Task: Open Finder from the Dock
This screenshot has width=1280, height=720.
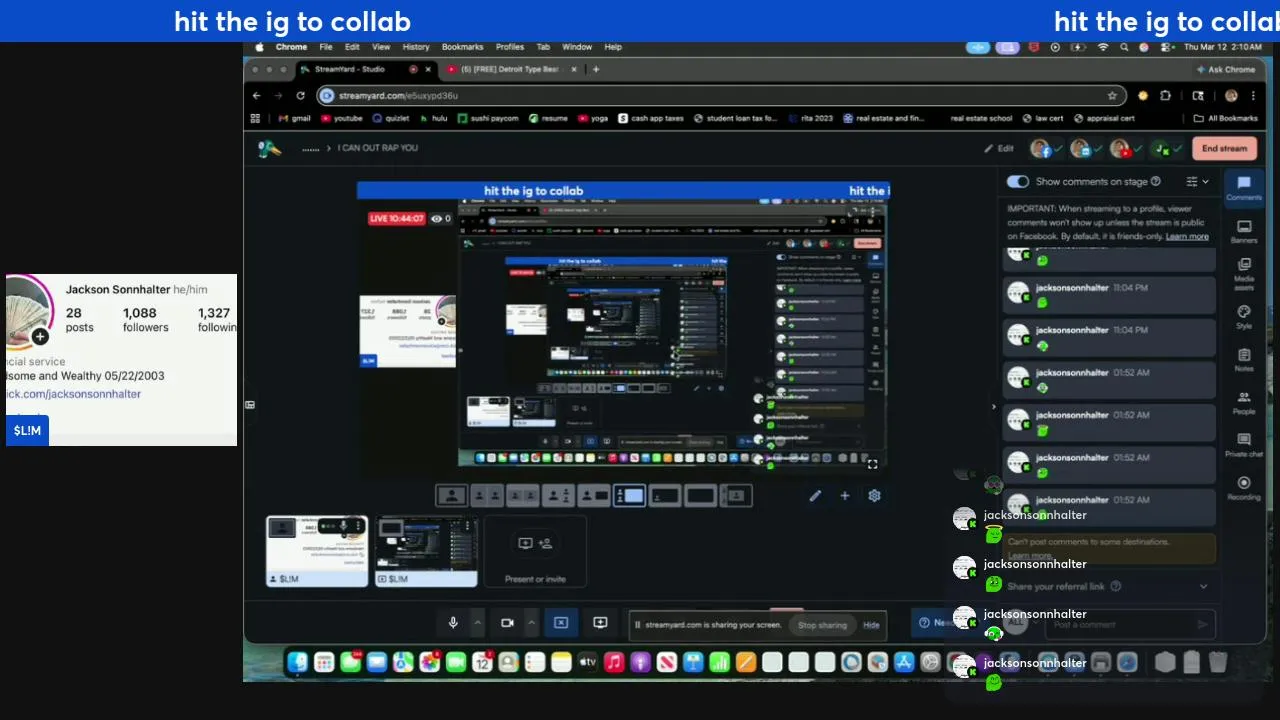Action: coord(298,662)
